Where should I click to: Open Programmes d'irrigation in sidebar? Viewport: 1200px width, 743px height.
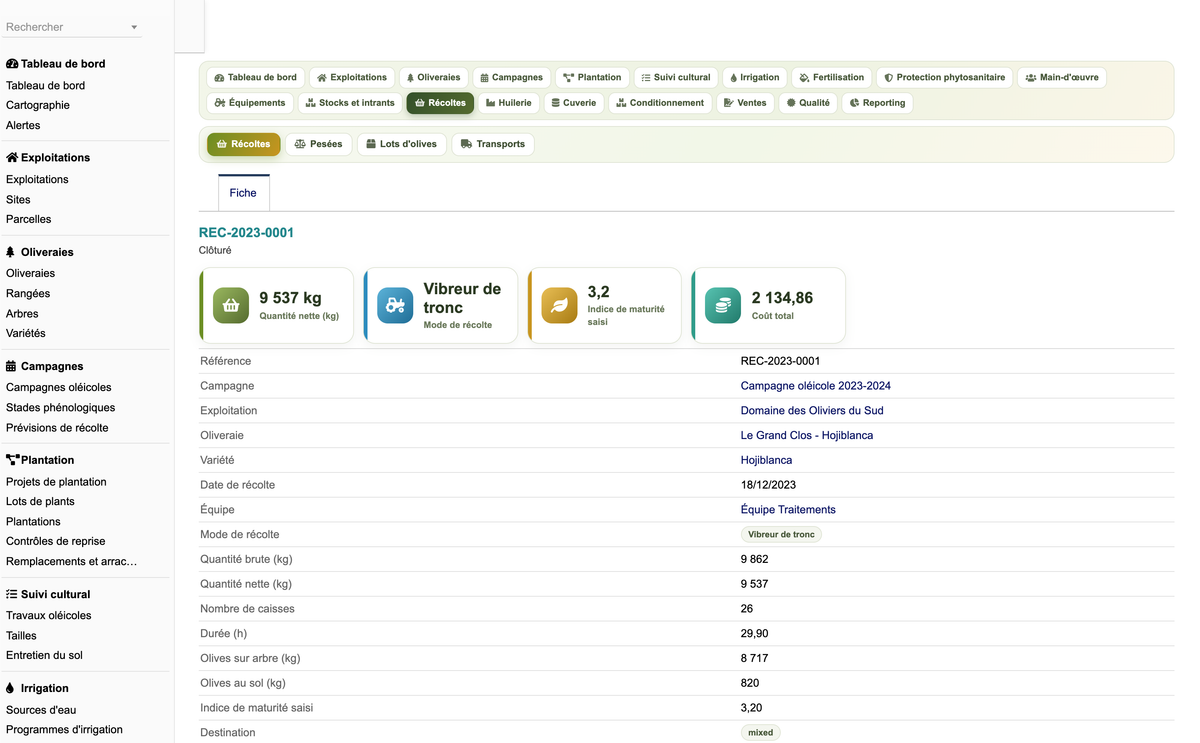click(64, 729)
